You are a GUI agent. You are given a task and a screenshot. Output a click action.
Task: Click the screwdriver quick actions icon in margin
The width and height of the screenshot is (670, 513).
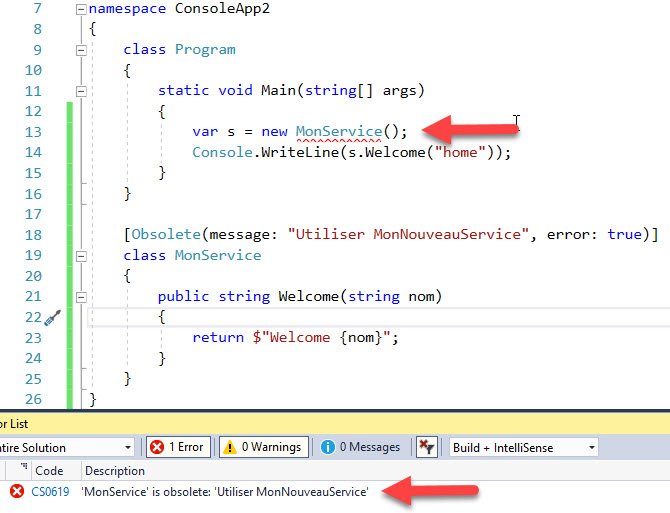(52, 318)
